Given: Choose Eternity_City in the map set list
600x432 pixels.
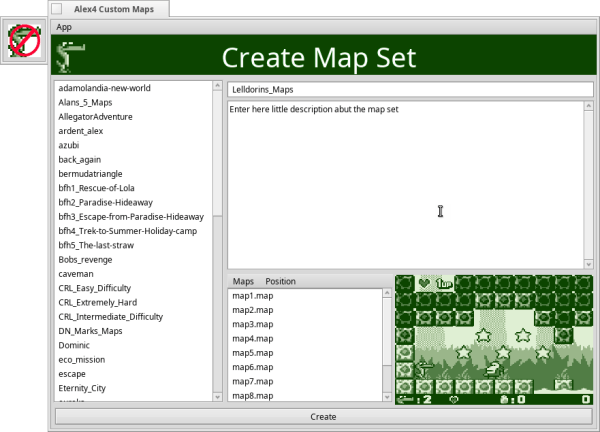Looking at the screenshot, I should click(85, 388).
